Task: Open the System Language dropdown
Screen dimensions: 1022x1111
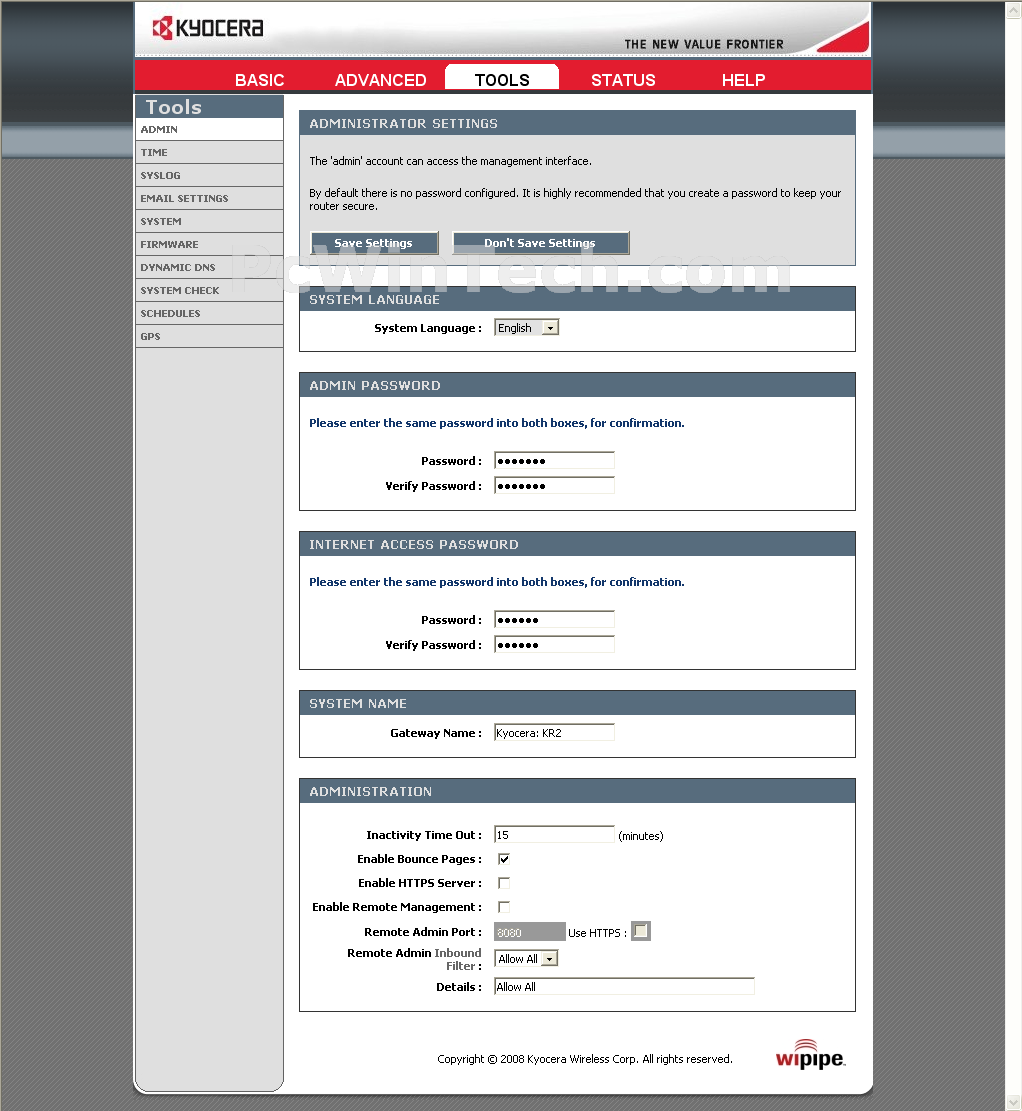Action: tap(527, 327)
